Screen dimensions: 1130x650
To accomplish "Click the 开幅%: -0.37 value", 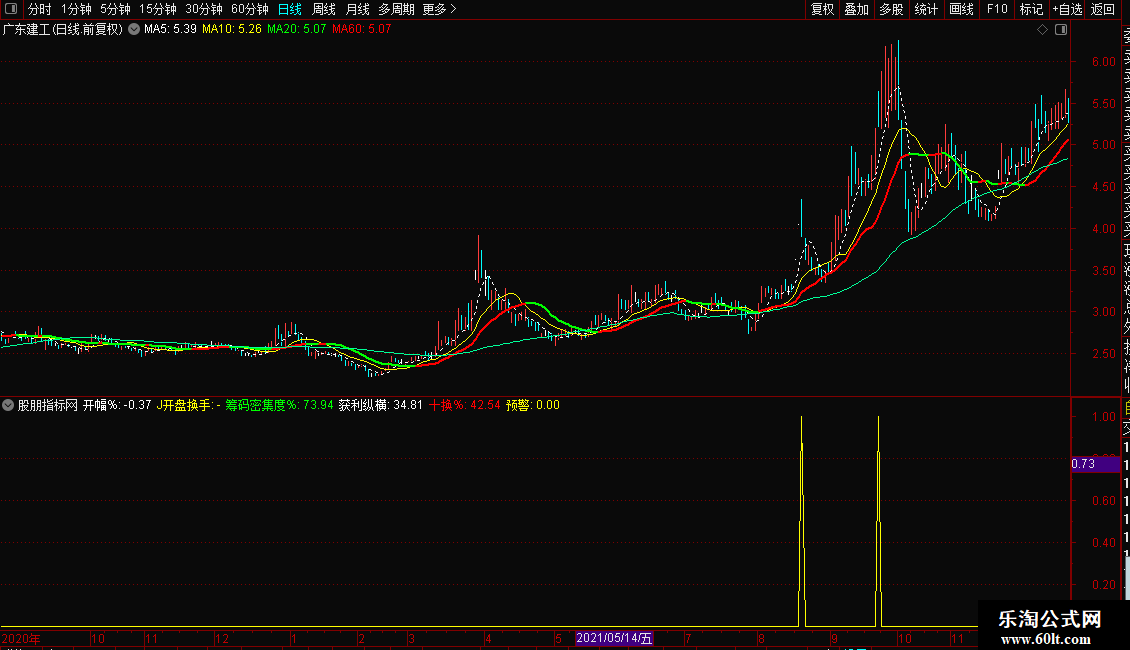I will coord(117,405).
